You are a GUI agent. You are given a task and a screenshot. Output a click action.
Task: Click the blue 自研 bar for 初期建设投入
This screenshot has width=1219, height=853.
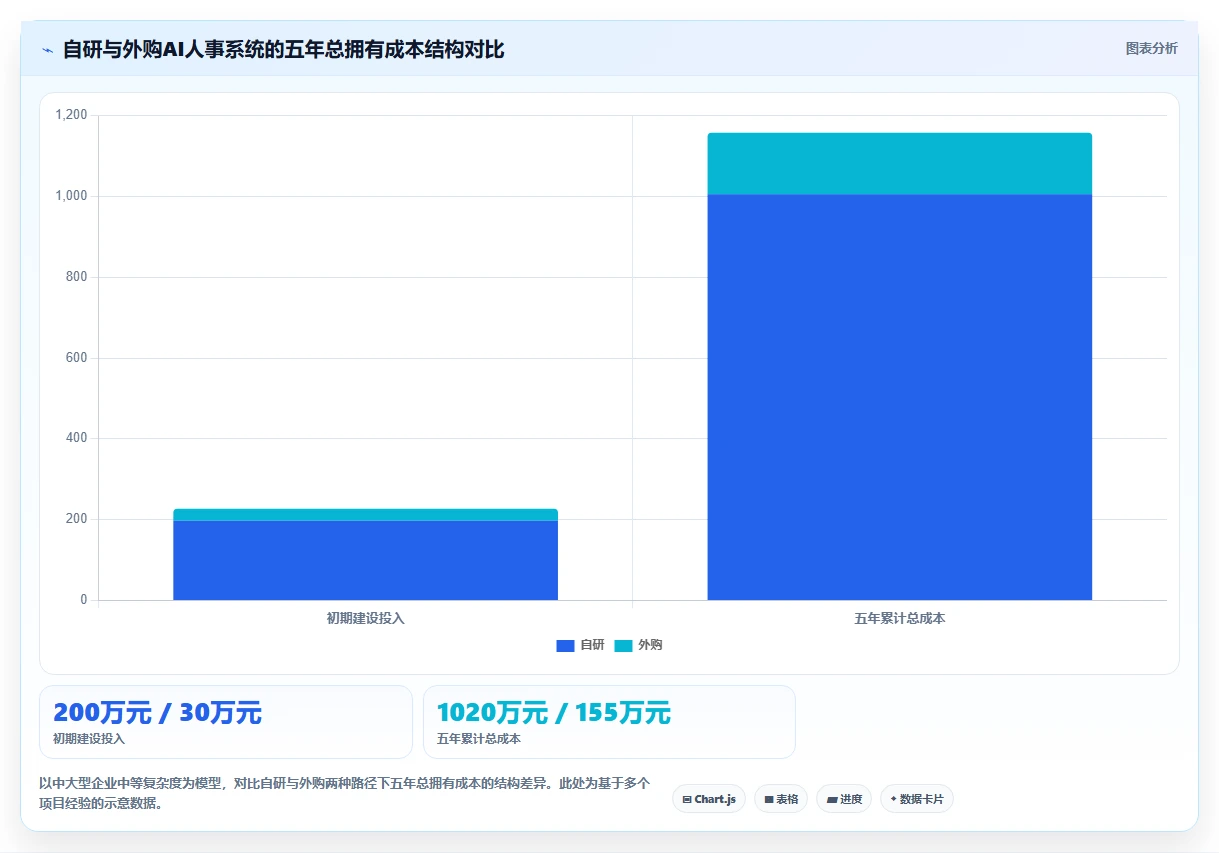pyautogui.click(x=365, y=560)
